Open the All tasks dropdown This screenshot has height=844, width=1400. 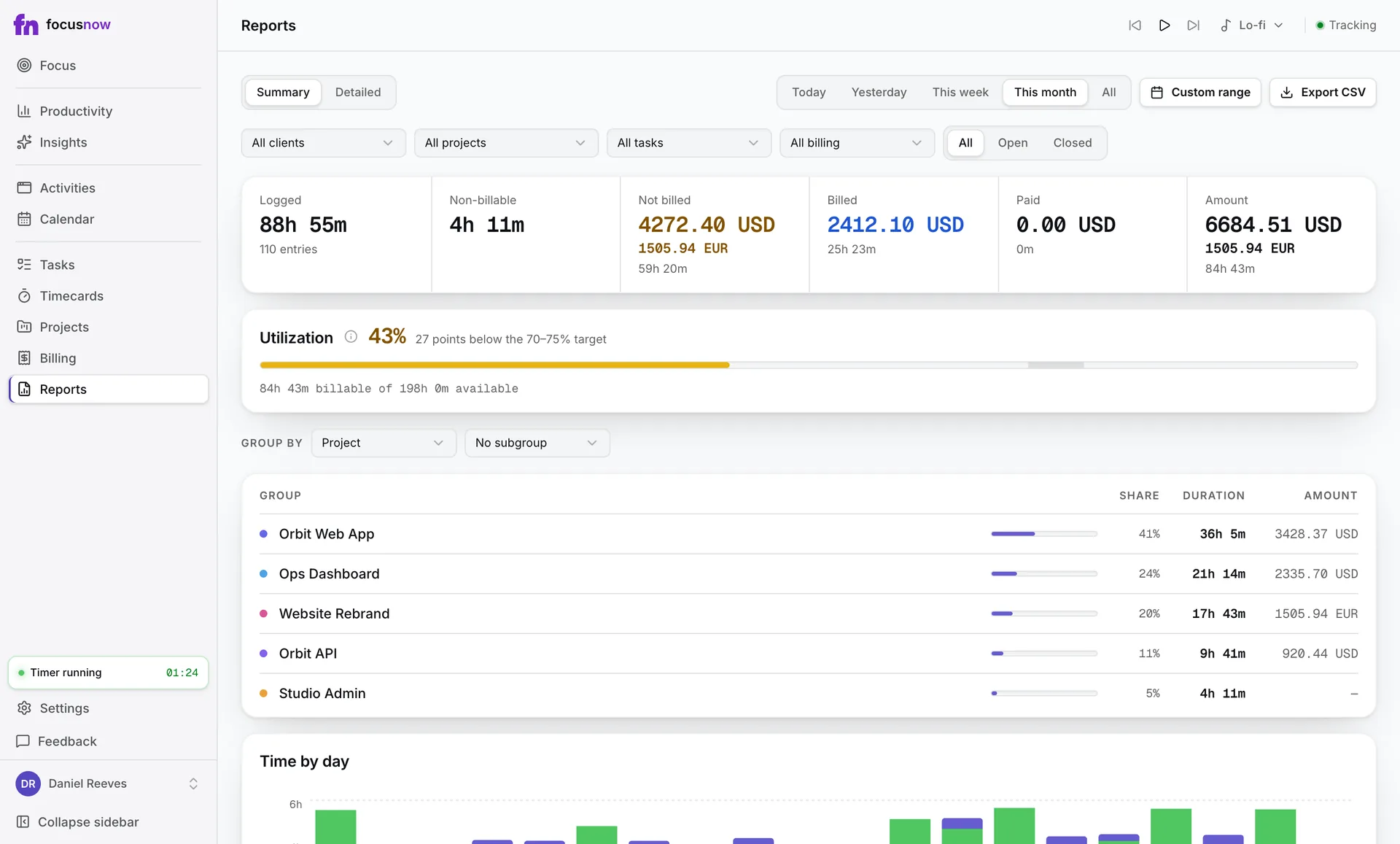click(x=688, y=143)
